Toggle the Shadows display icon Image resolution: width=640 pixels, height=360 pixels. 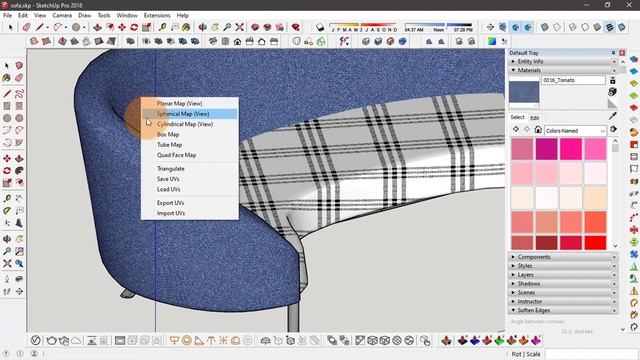pos(320,27)
